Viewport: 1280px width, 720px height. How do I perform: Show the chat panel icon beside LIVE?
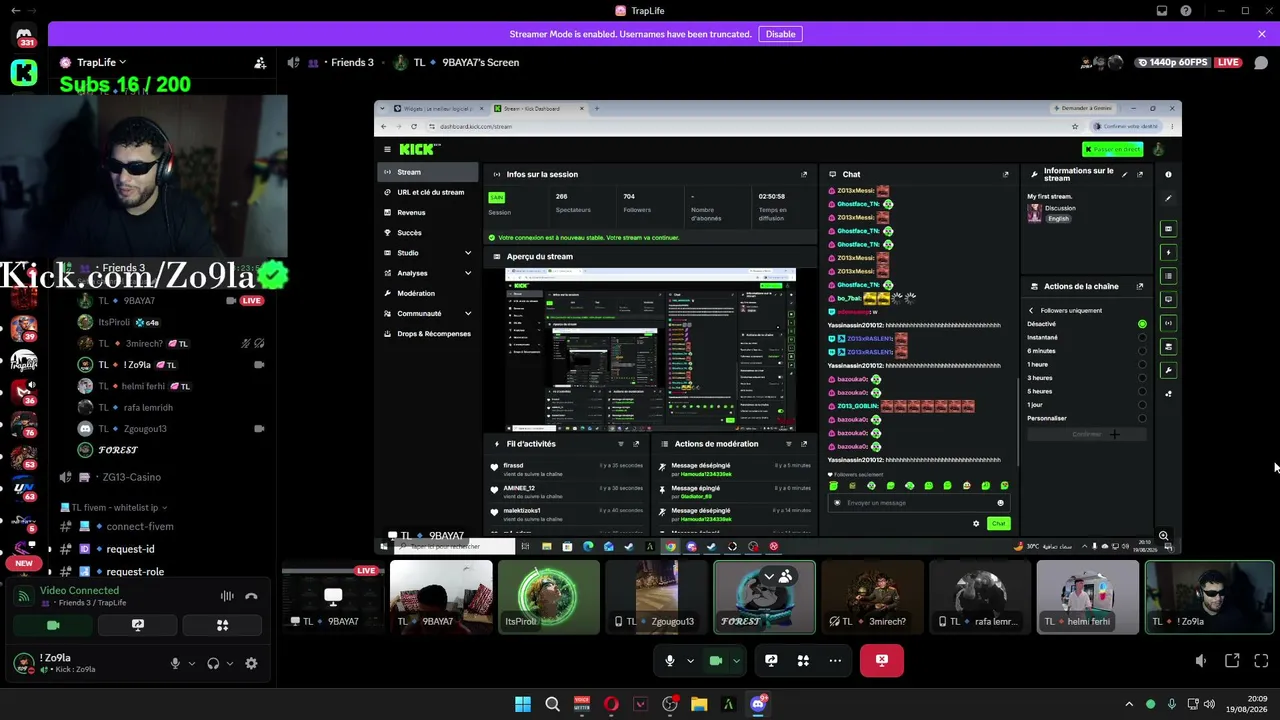1261,63
